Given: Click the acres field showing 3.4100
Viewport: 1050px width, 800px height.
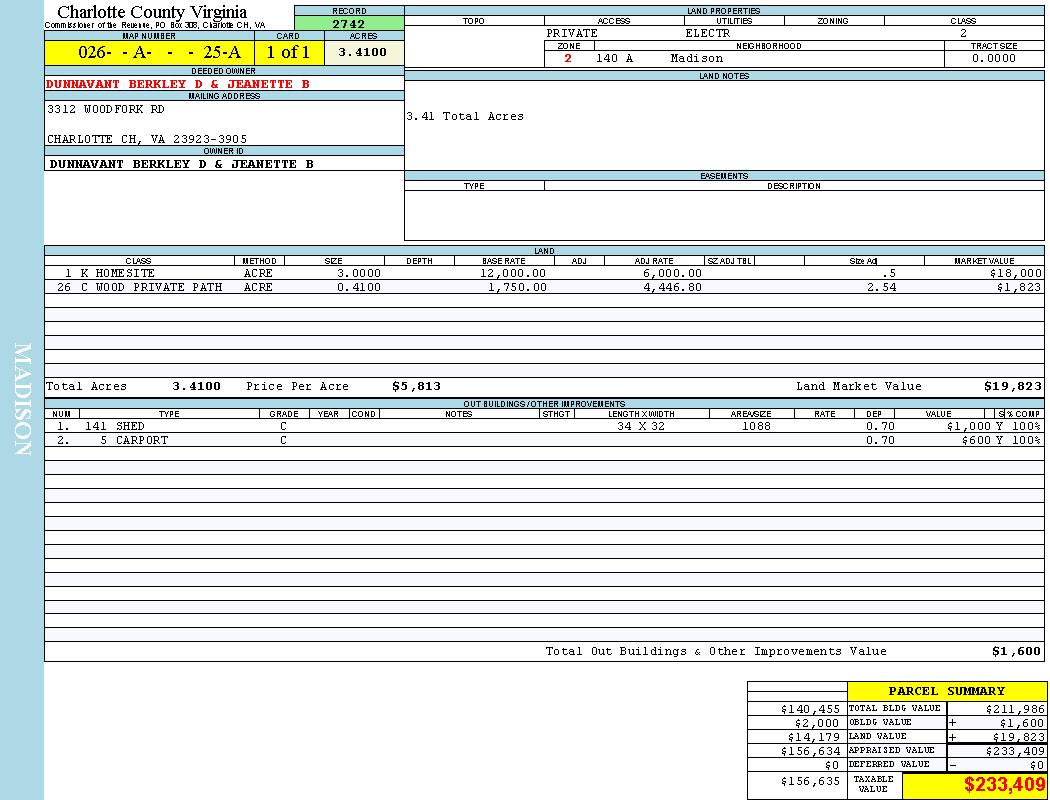Looking at the screenshot, I should (362, 53).
